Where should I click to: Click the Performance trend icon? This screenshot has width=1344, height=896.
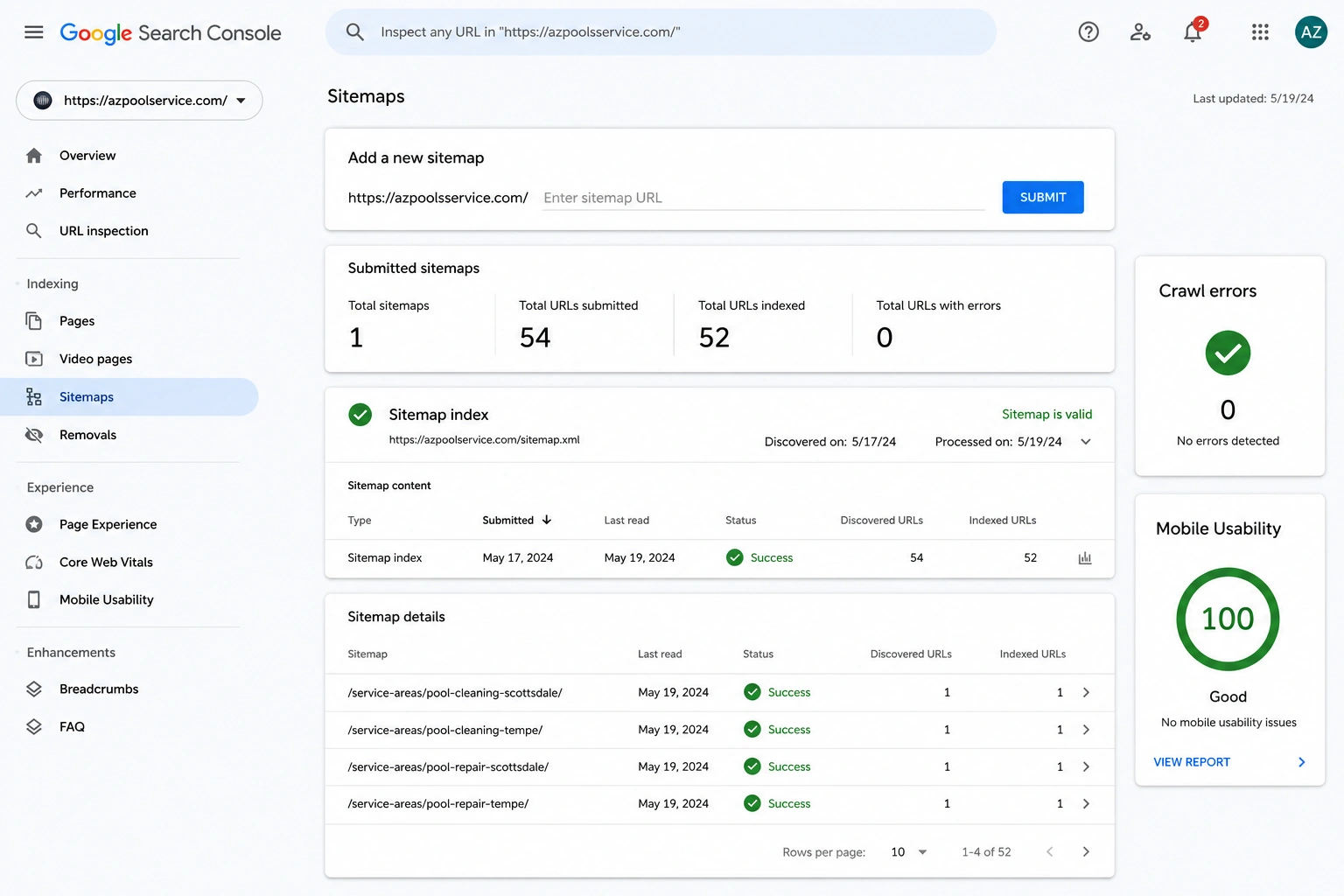(34, 193)
